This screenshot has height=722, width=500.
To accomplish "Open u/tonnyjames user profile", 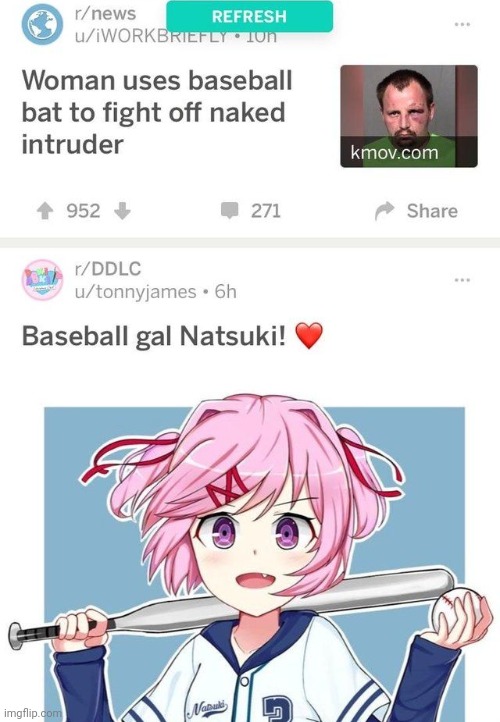I will pyautogui.click(x=135, y=291).
